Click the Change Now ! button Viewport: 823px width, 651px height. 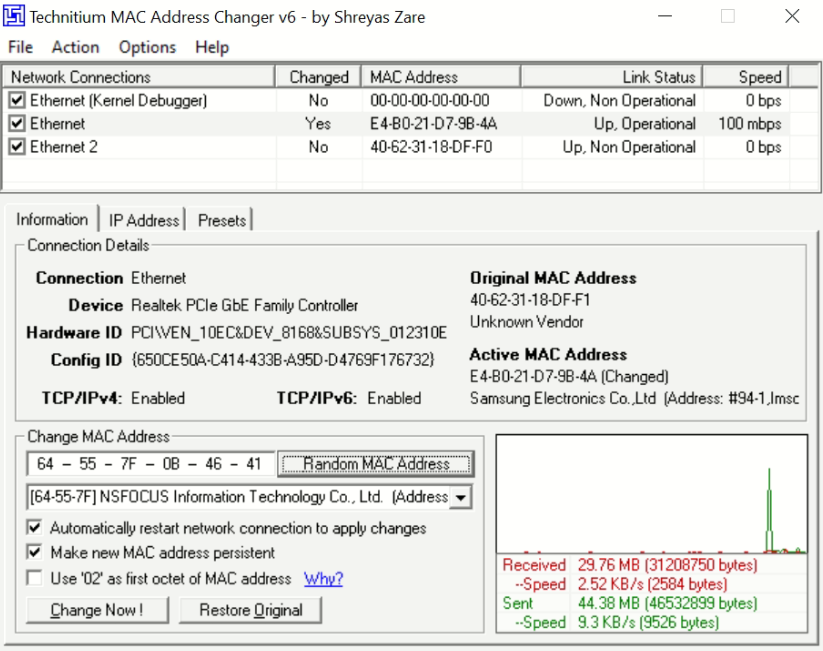click(x=98, y=610)
